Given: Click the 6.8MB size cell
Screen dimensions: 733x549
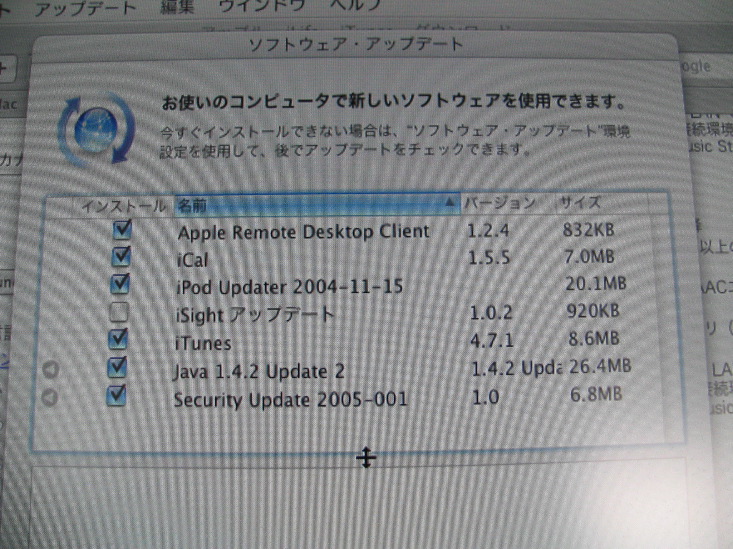Looking at the screenshot, I should [x=596, y=394].
